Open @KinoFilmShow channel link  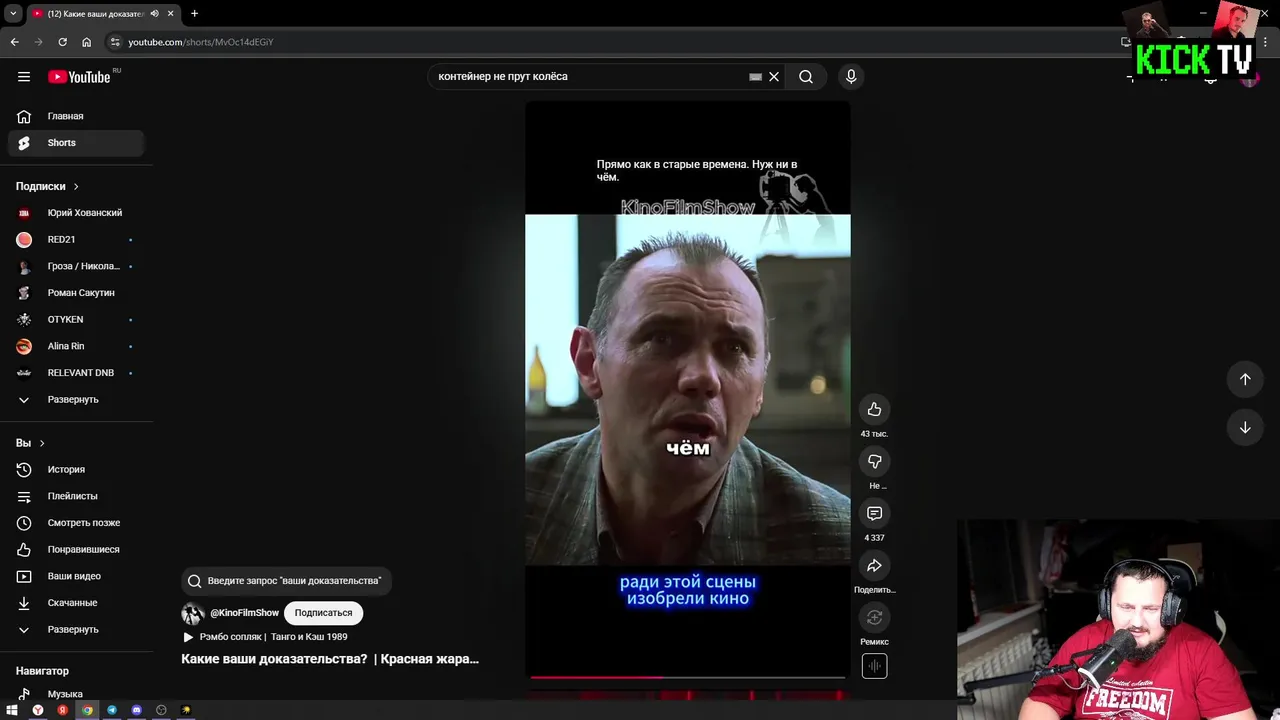point(244,613)
